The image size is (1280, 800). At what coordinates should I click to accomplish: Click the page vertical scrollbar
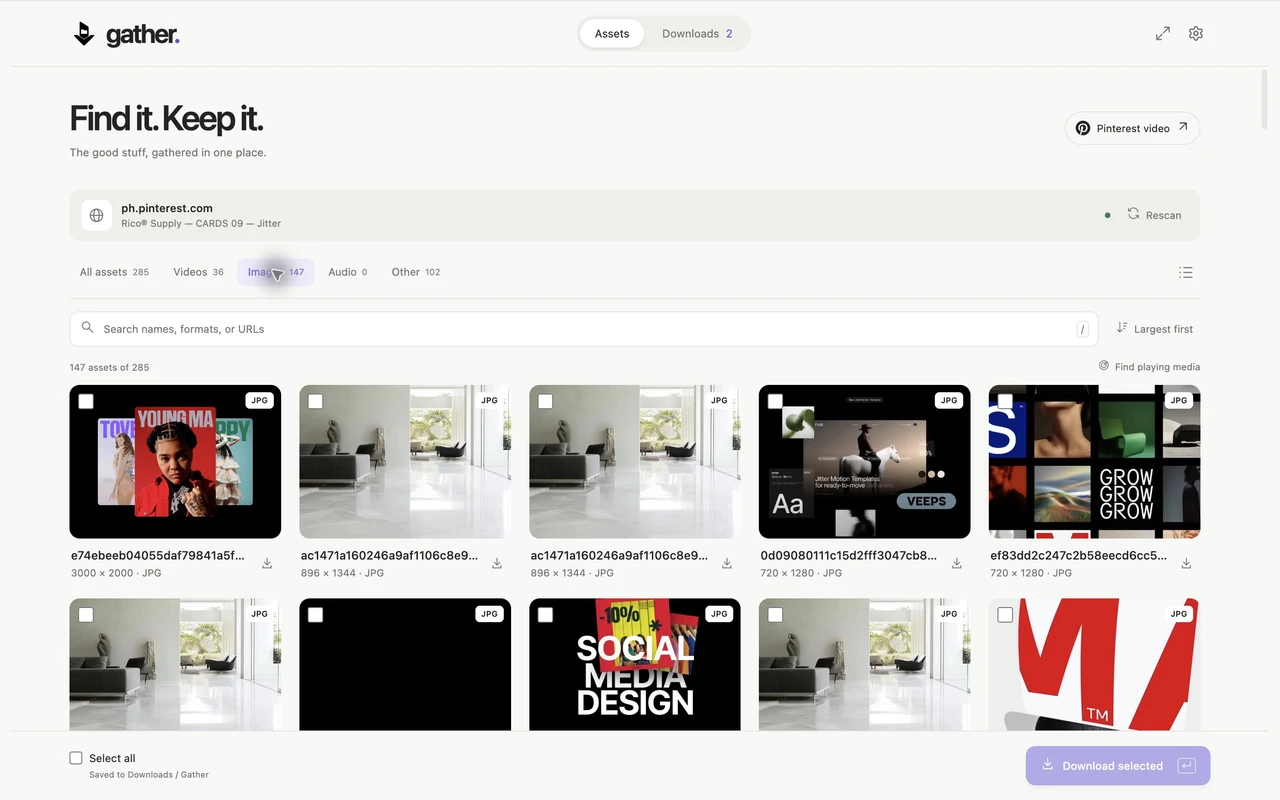(x=1265, y=100)
